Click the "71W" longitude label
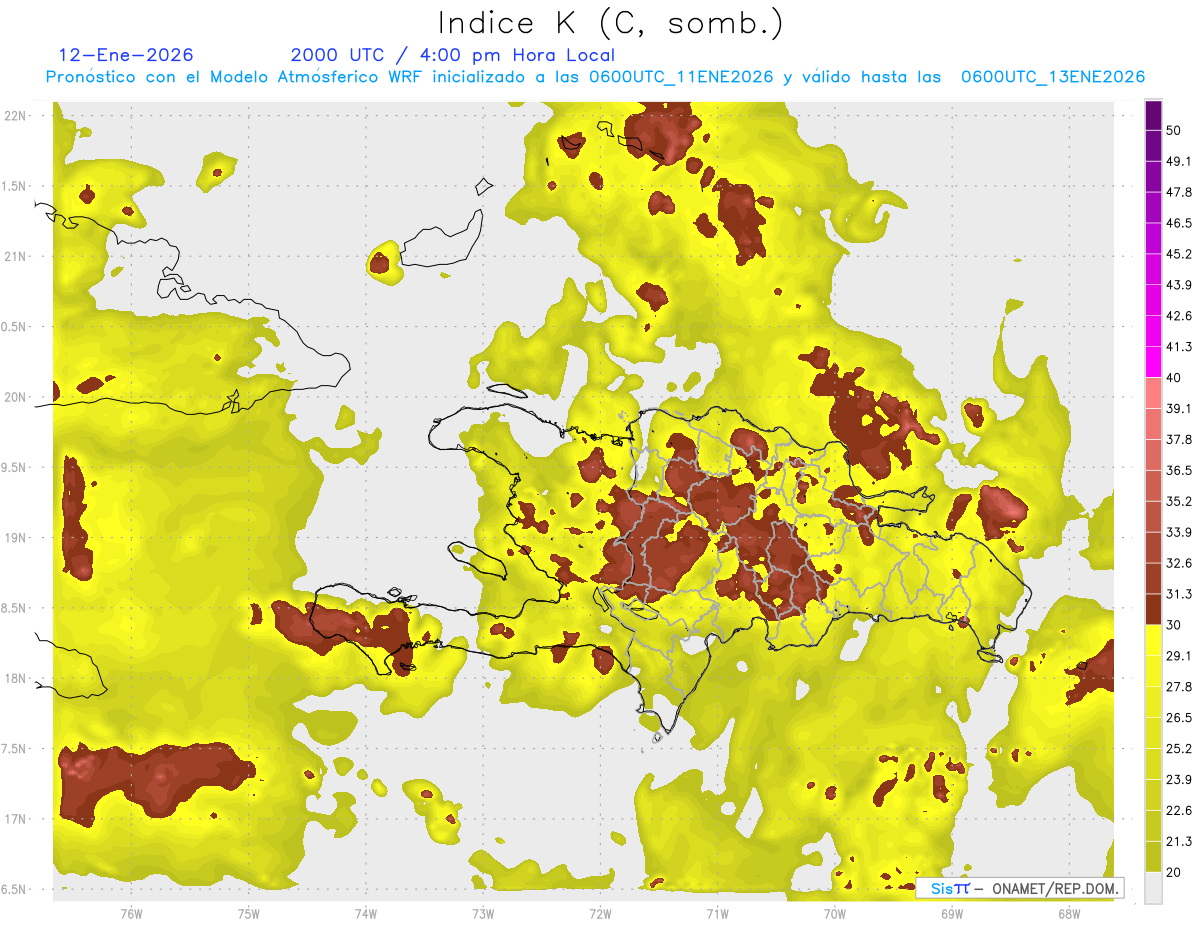1200x927 pixels. (717, 913)
